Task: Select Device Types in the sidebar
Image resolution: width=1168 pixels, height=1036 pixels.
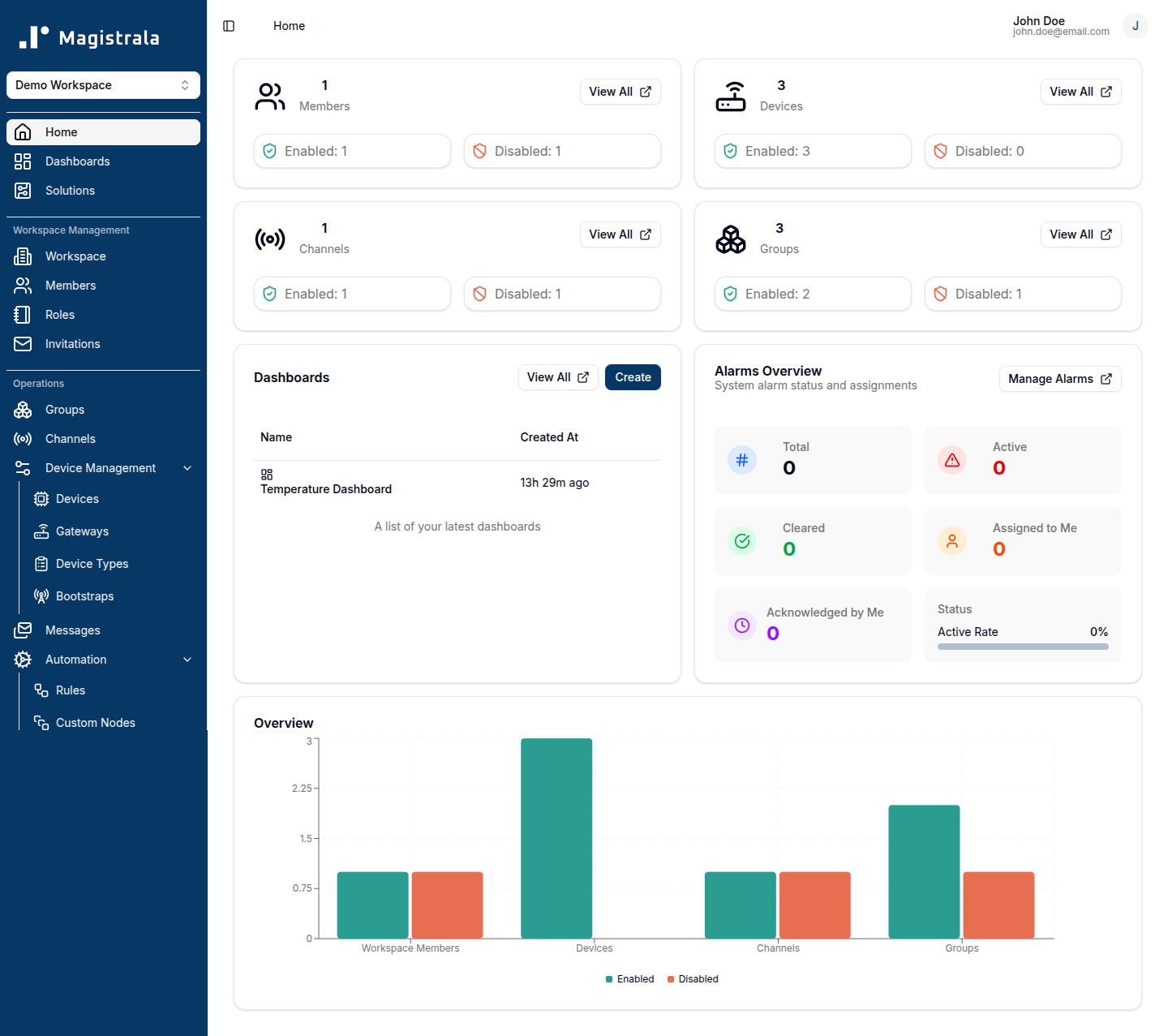Action: (x=113, y=564)
